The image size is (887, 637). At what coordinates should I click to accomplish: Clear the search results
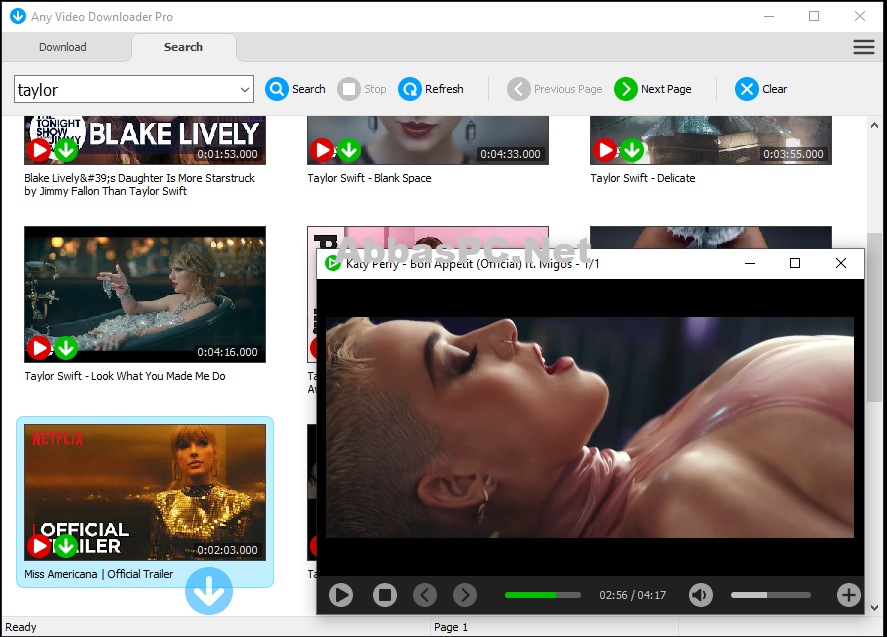point(761,89)
